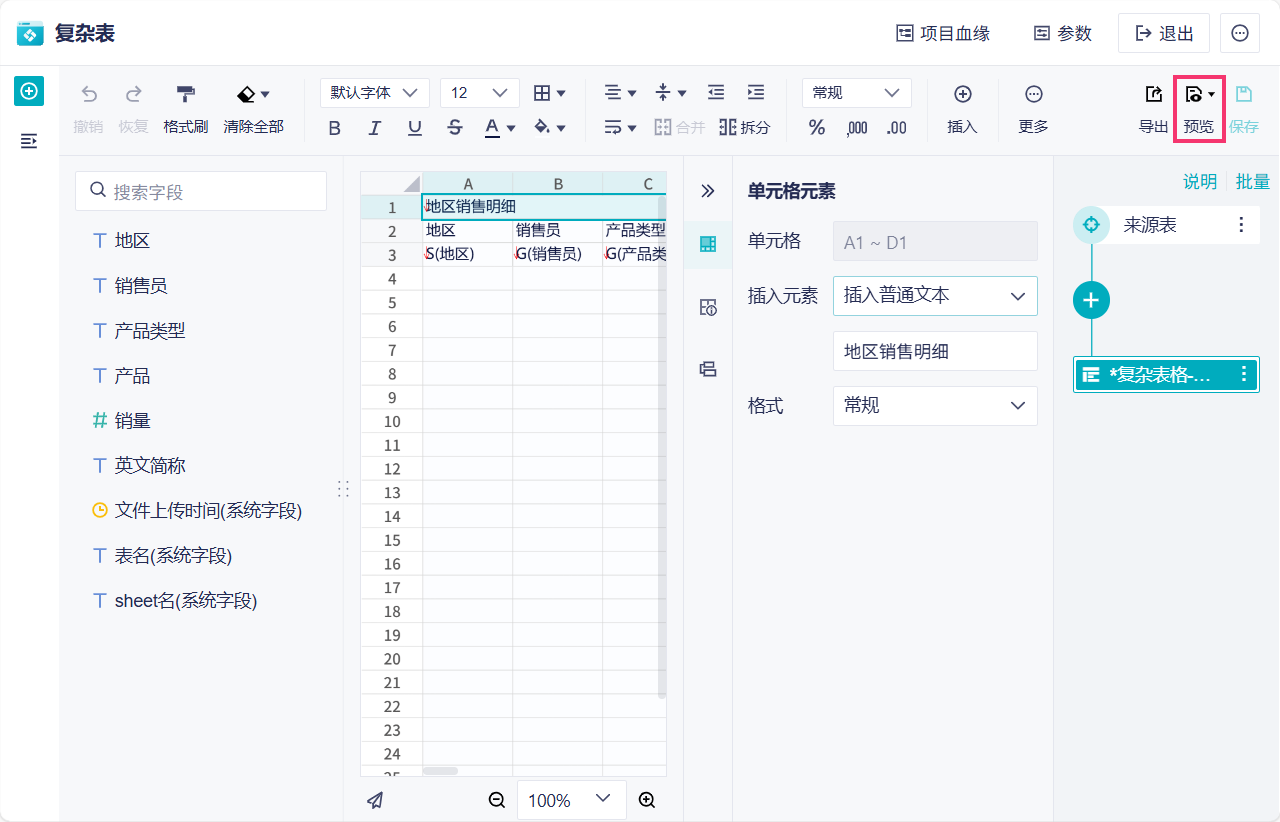Click the text input containing 地区销售明细
This screenshot has height=822, width=1280.
(935, 351)
